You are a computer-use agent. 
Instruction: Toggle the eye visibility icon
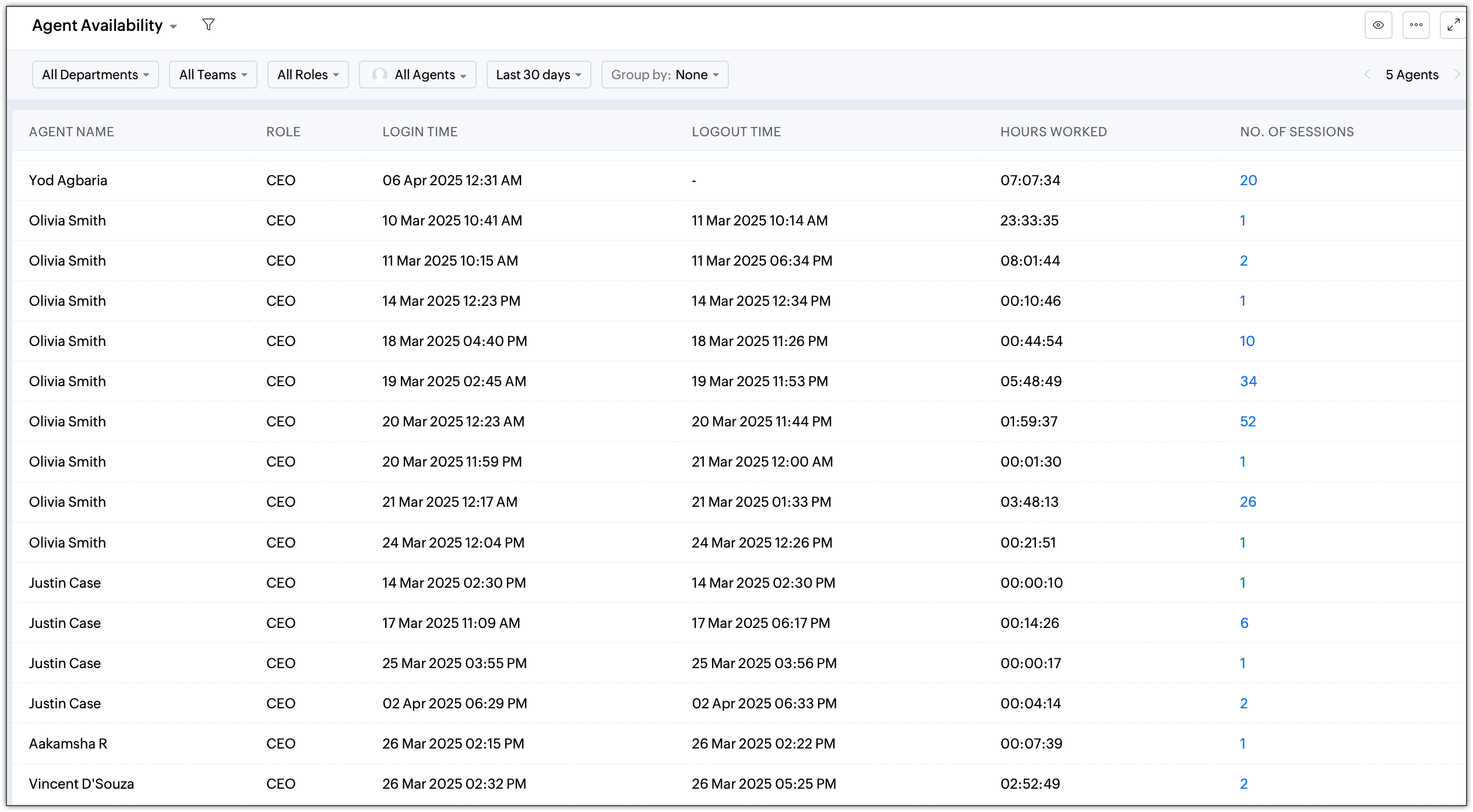(x=1378, y=25)
